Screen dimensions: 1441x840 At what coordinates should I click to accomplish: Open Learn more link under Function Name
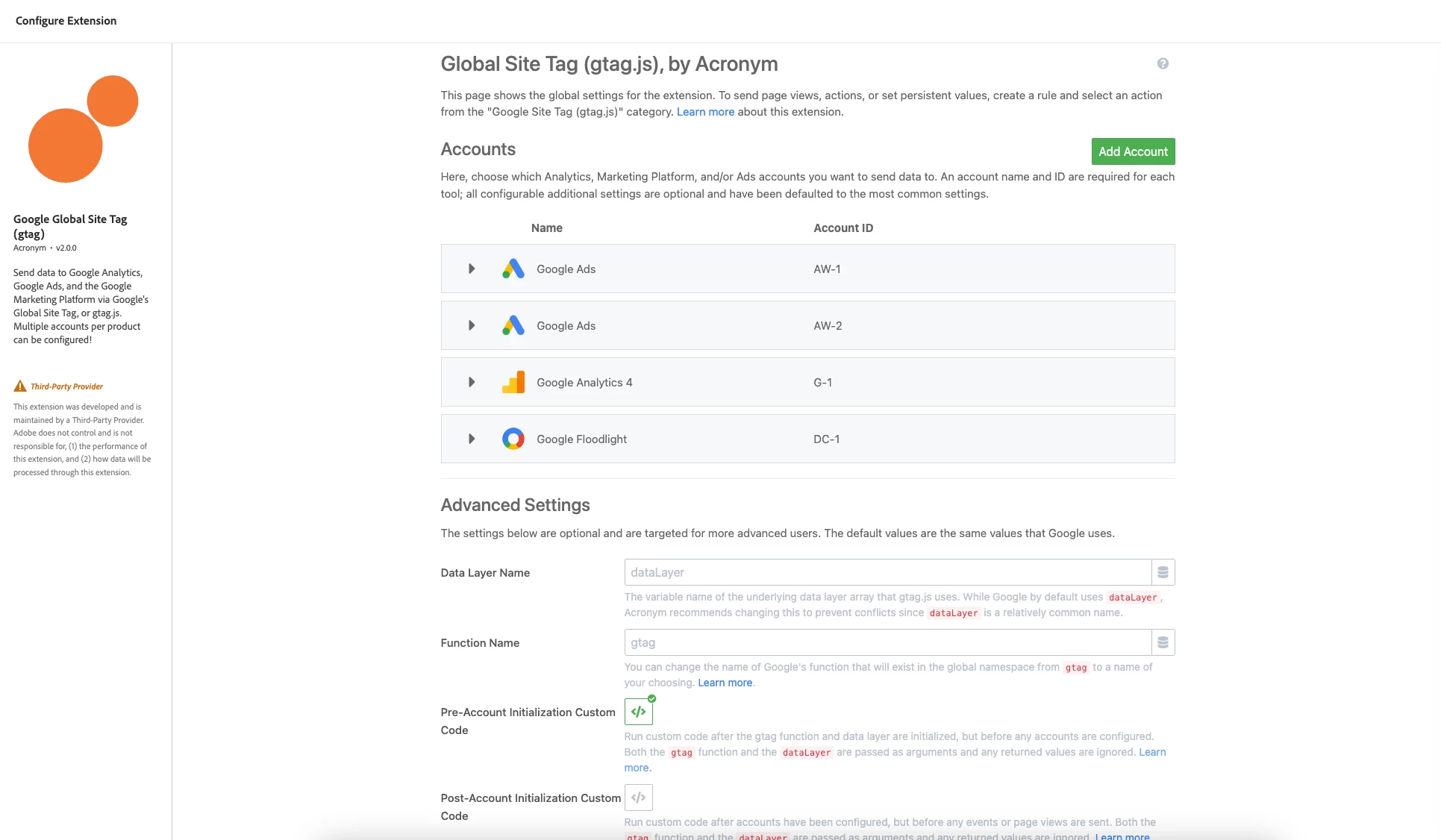coord(725,683)
